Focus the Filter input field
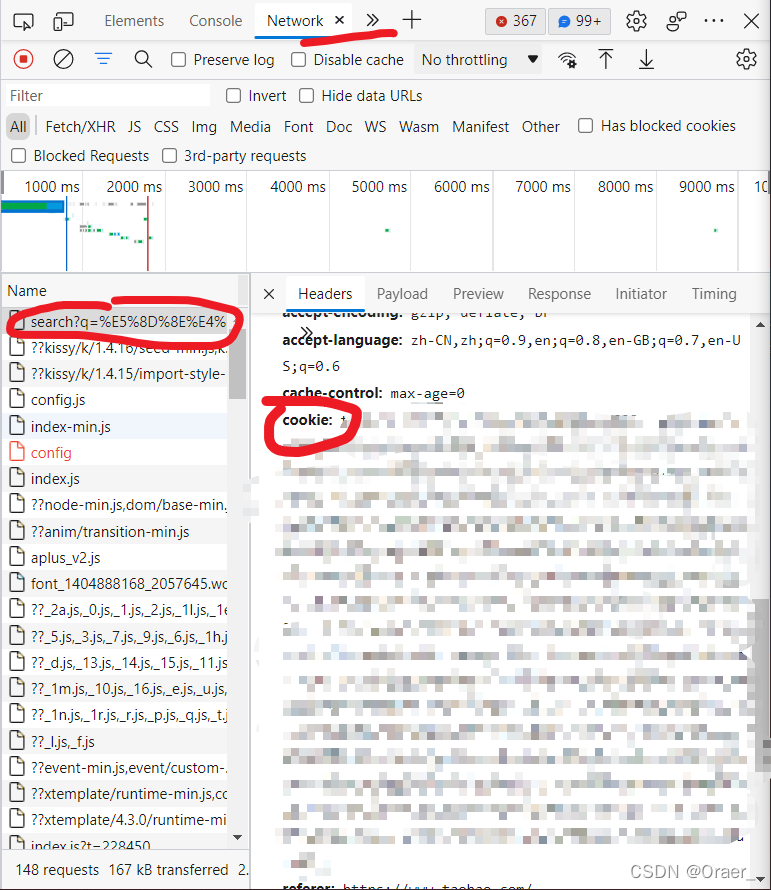The height and width of the screenshot is (890, 771). [x=108, y=95]
